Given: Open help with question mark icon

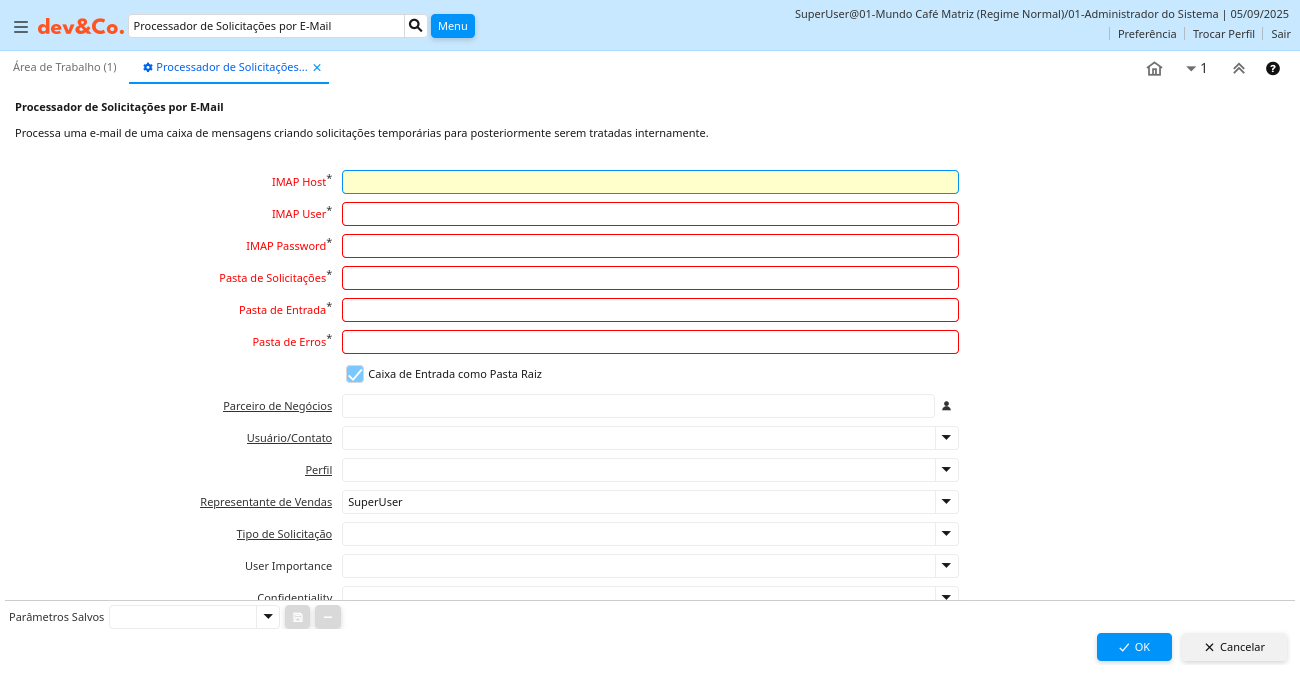Looking at the screenshot, I should tap(1272, 69).
